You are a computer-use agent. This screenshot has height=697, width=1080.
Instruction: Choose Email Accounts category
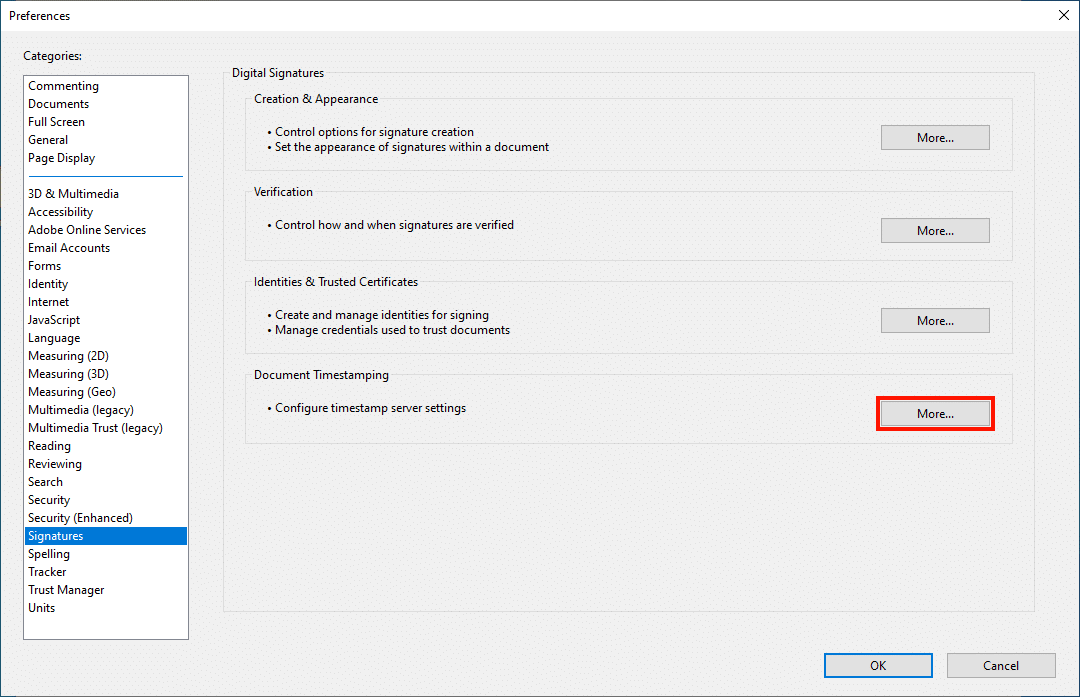tap(69, 248)
